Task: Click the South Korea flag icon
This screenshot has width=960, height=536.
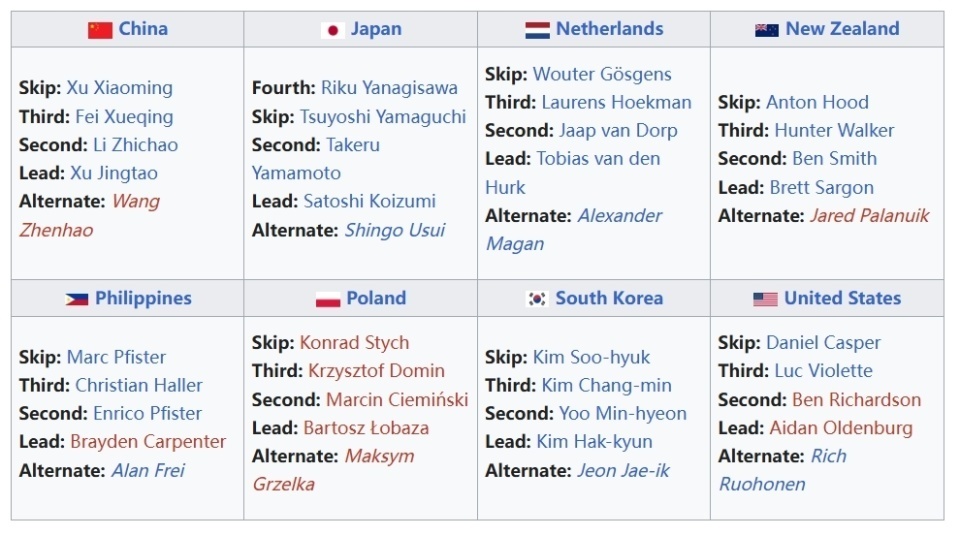Action: (537, 299)
